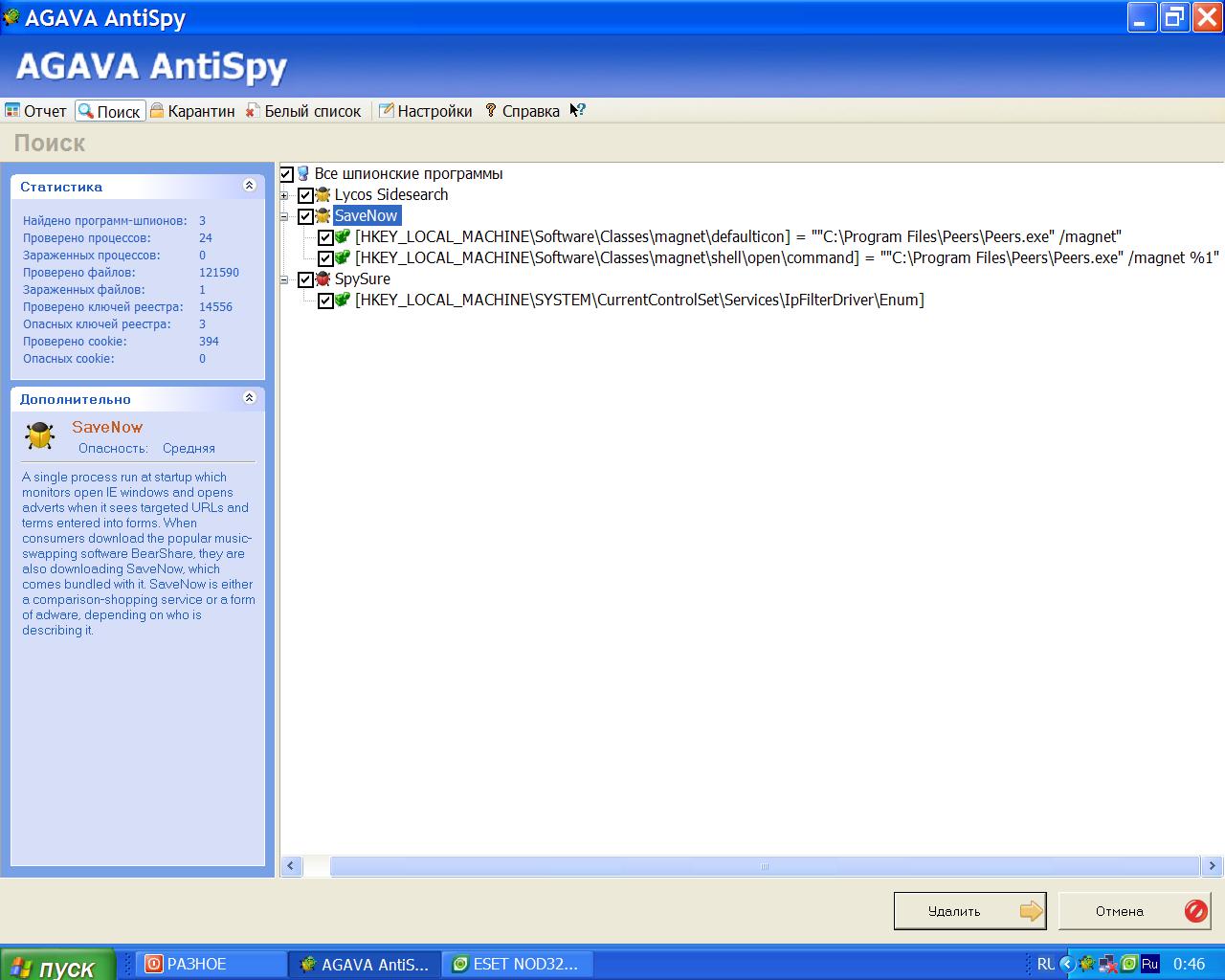Select the SaveNow tree item label
Viewport: 1225px width, 980px height.
(366, 216)
